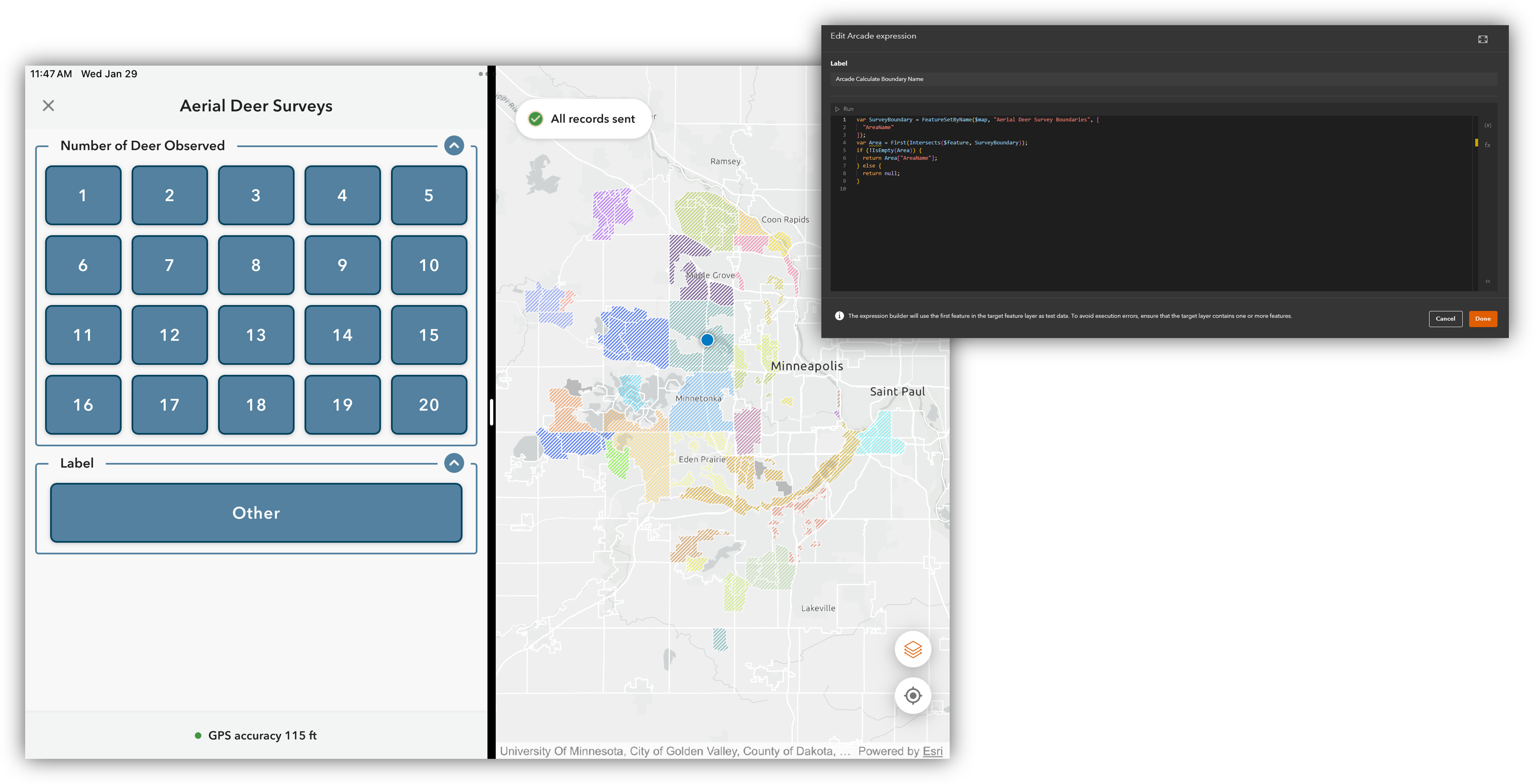
Task: Open the variables (x) panel
Action: click(x=1488, y=125)
